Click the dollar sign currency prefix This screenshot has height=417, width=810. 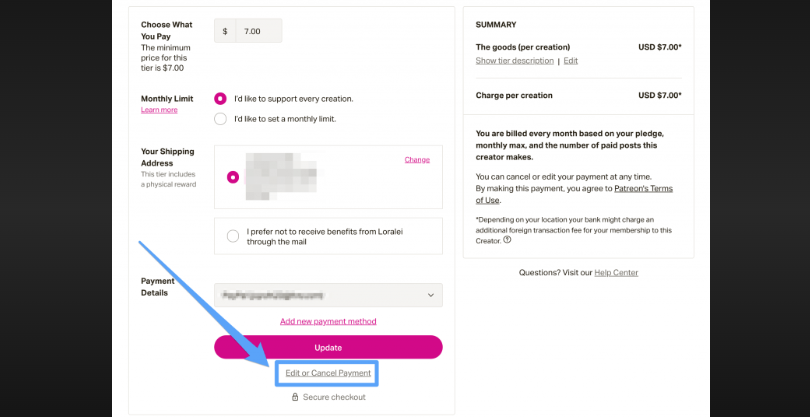(225, 31)
